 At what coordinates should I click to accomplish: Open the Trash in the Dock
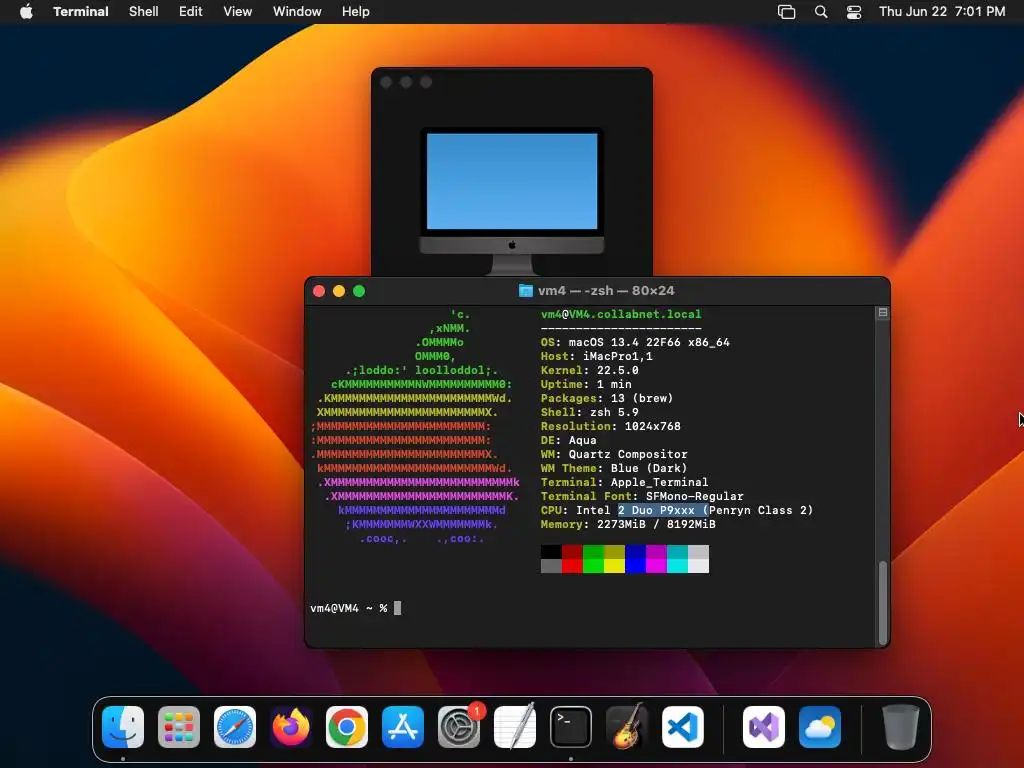[x=901, y=727]
